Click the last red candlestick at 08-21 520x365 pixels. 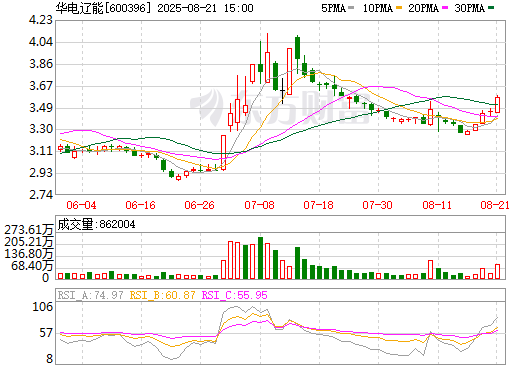click(497, 105)
